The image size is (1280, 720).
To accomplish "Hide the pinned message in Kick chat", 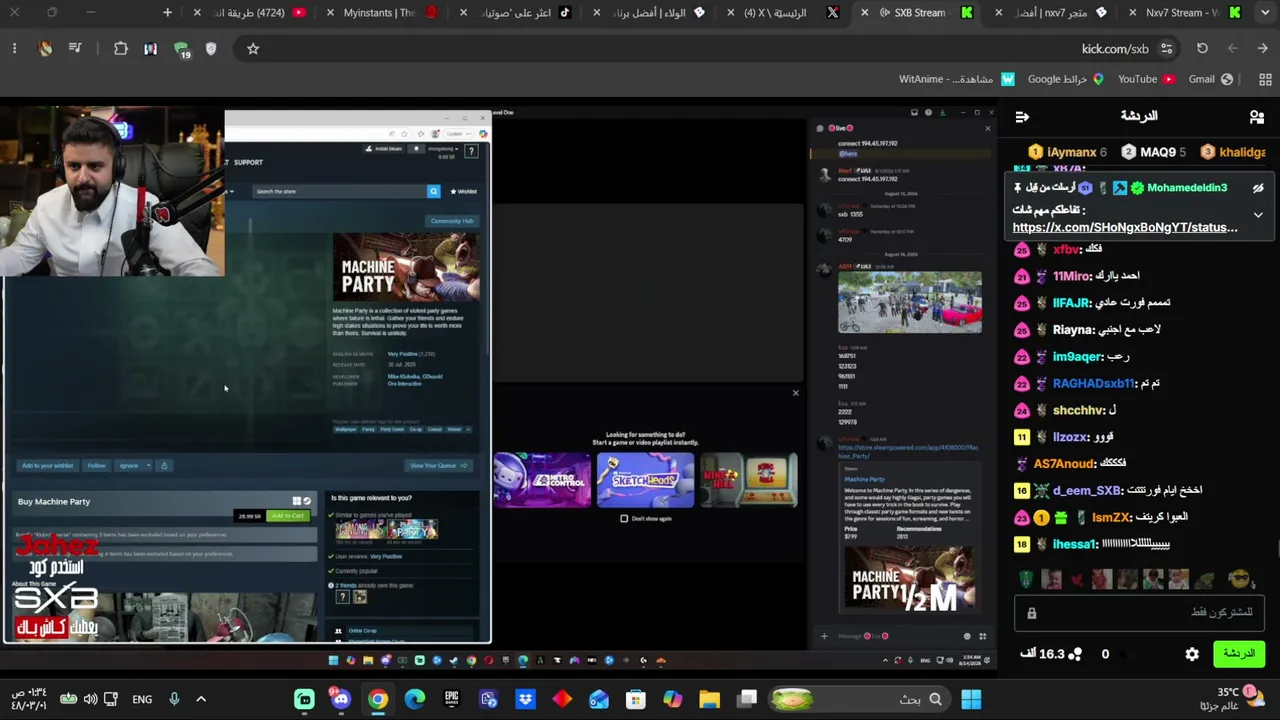I will pos(1258,188).
